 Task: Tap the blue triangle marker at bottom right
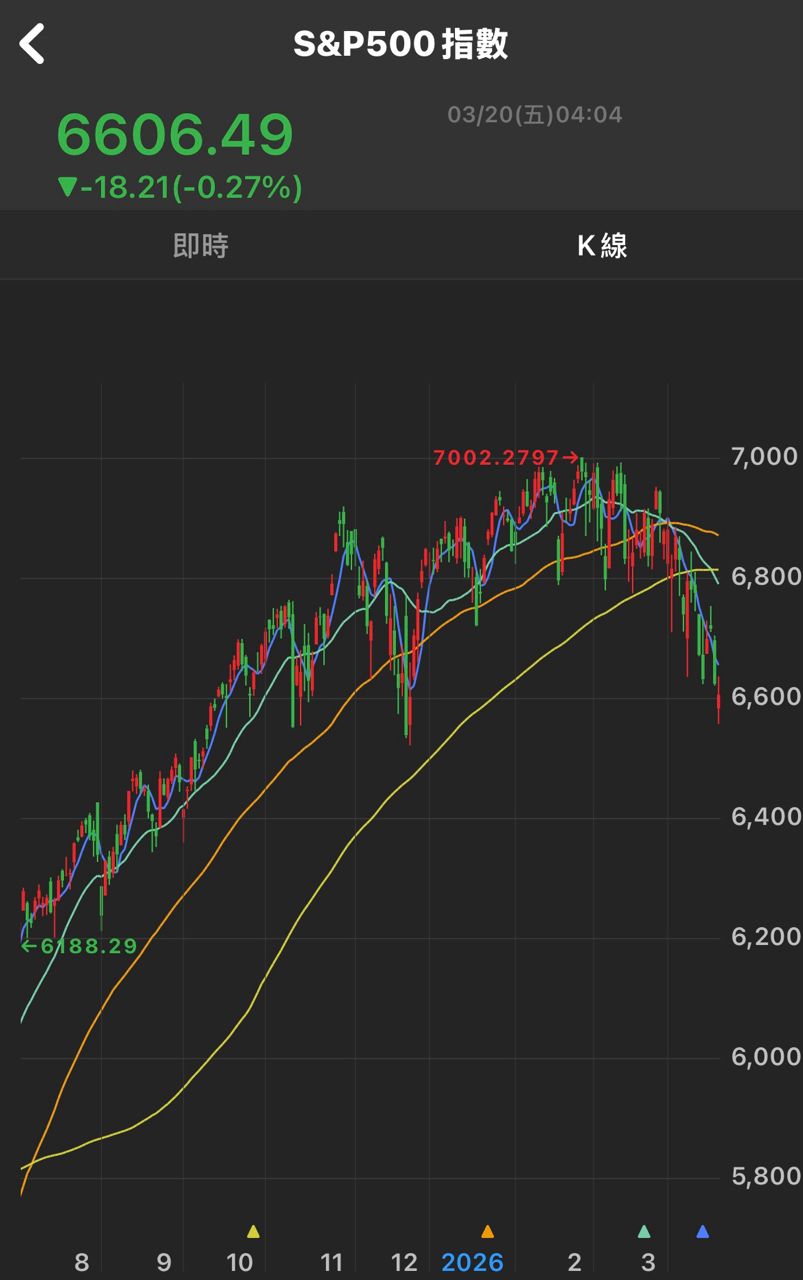(702, 1231)
